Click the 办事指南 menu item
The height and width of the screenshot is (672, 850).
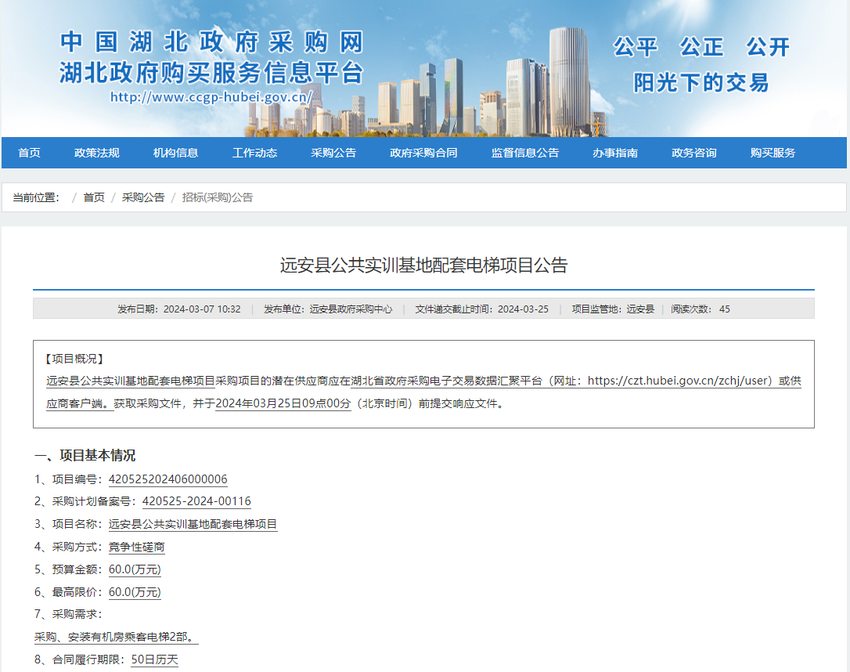click(x=615, y=153)
